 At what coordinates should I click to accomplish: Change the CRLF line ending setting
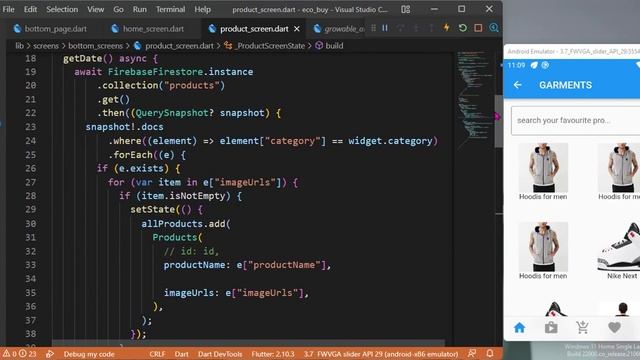157,354
